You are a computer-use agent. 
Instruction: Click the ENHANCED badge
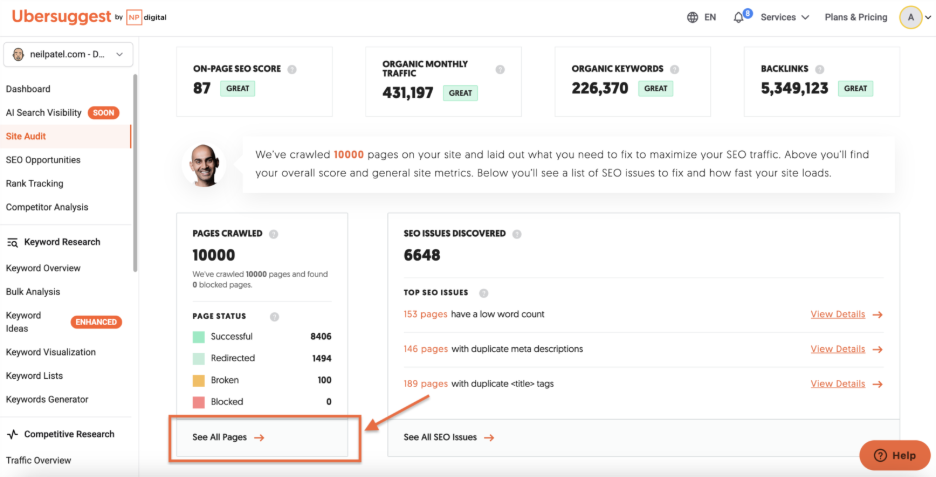pos(96,322)
